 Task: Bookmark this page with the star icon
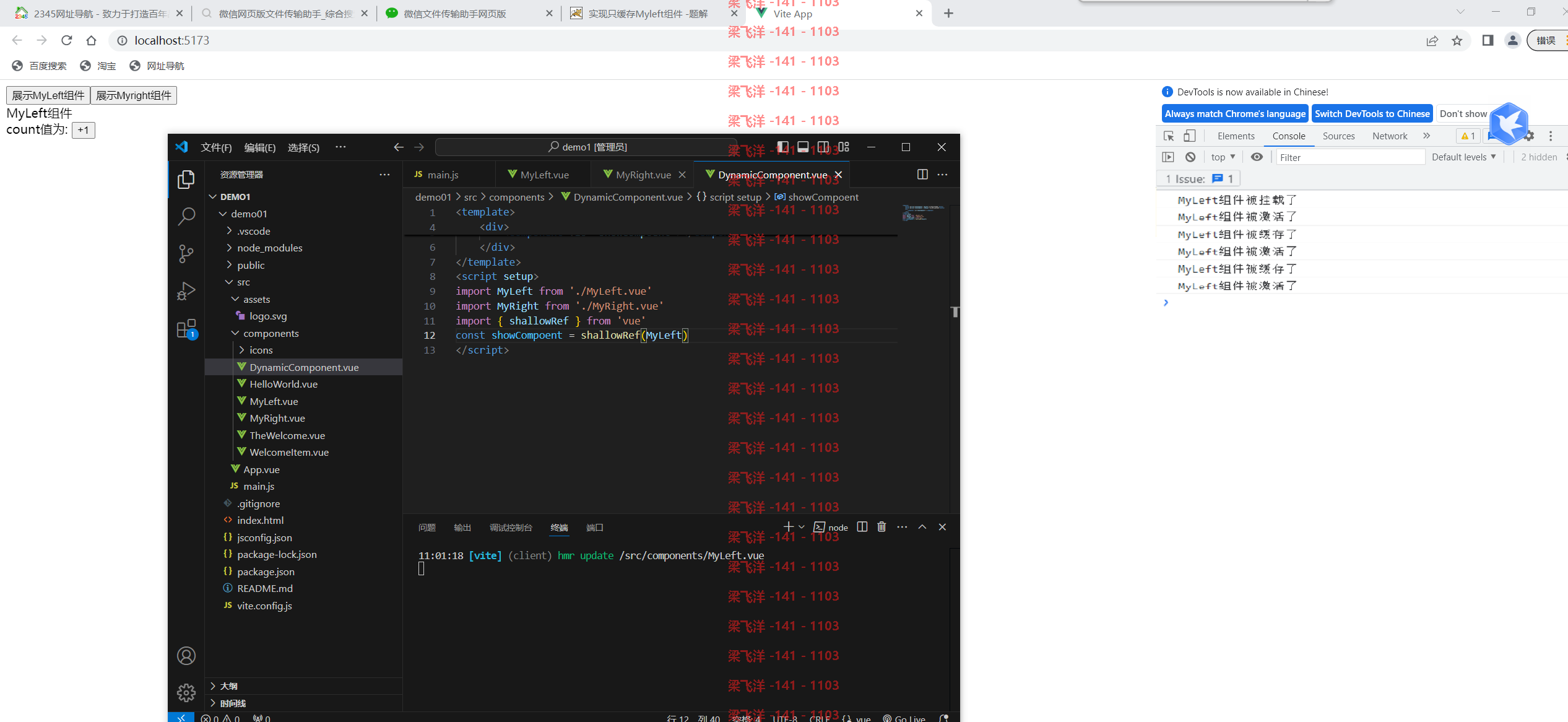click(1457, 40)
